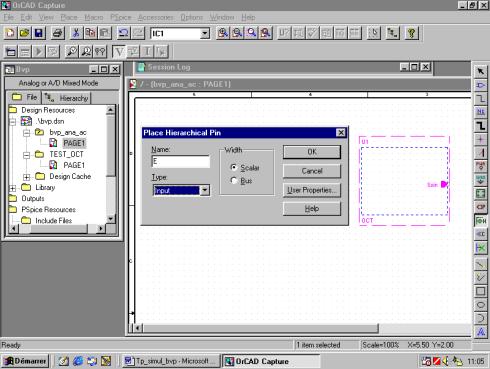490x369 pixels.
Task: Collapse the TEST_OCT folder node
Action: (27, 155)
